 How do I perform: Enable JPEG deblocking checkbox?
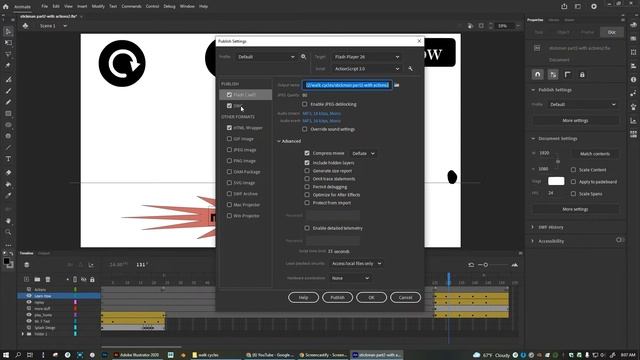pyautogui.click(x=304, y=104)
